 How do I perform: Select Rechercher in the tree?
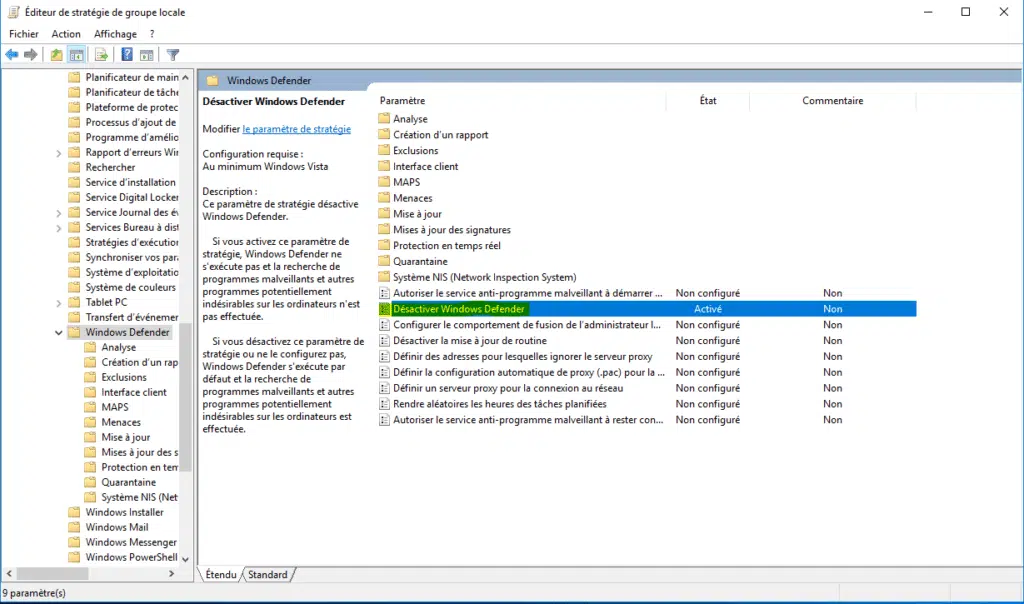tap(110, 167)
